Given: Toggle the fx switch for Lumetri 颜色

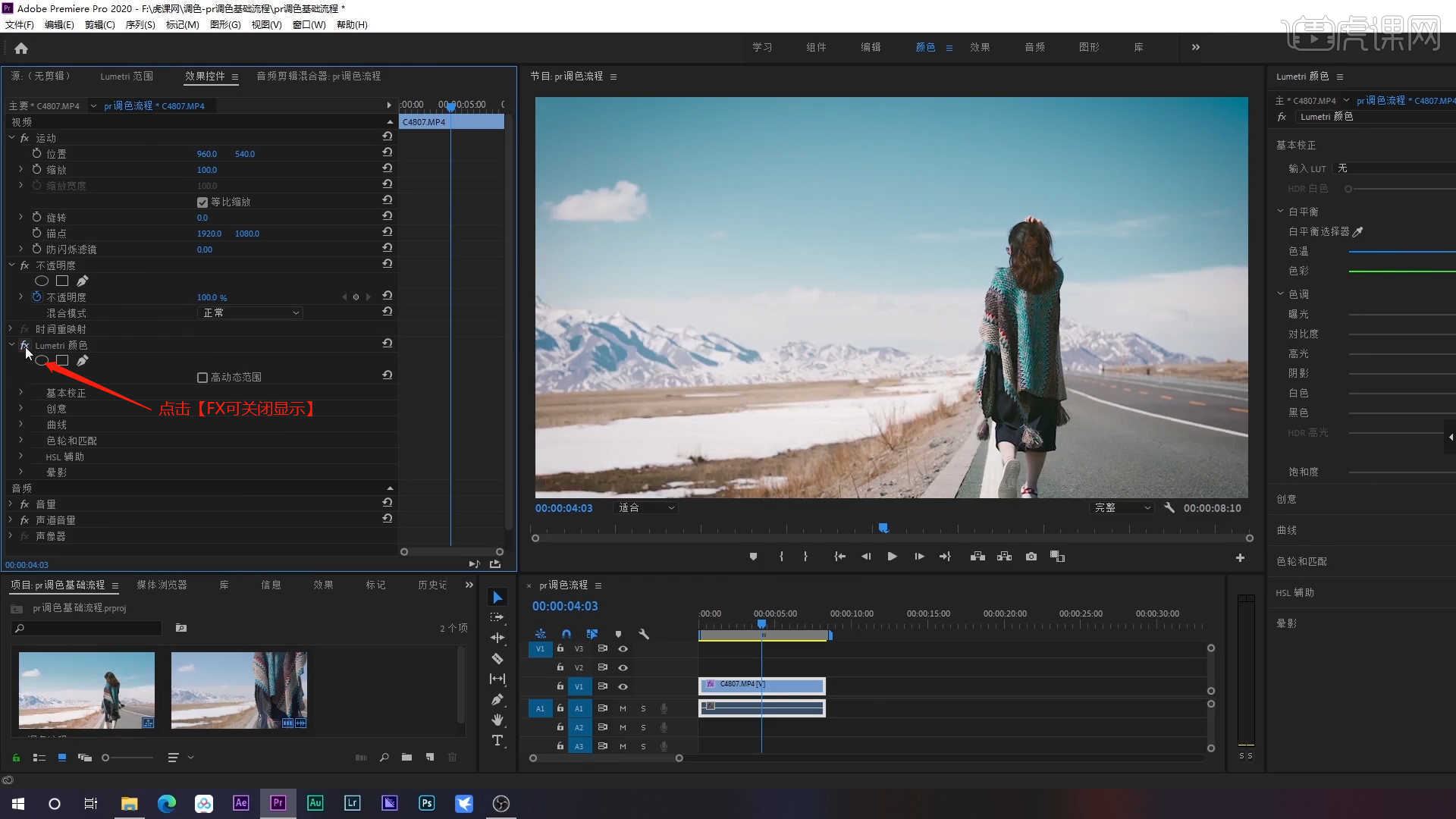Looking at the screenshot, I should 24,346.
